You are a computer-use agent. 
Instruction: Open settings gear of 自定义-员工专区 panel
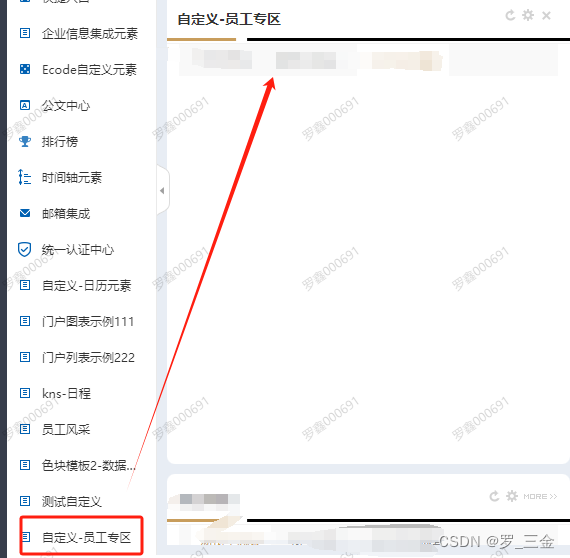point(528,15)
